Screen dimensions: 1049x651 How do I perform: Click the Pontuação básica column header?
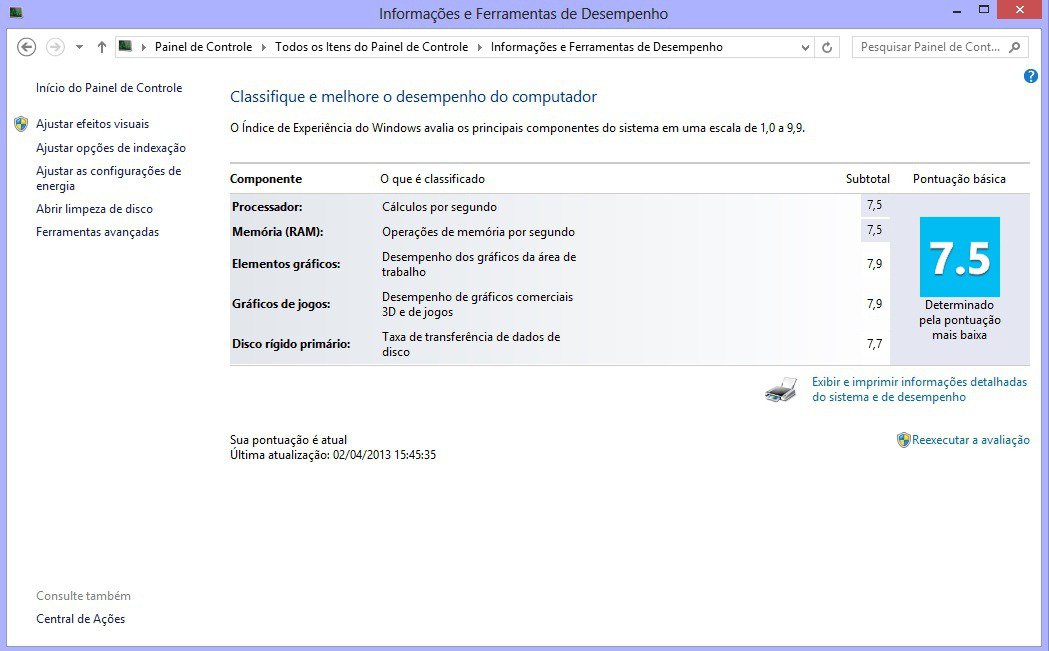click(959, 179)
